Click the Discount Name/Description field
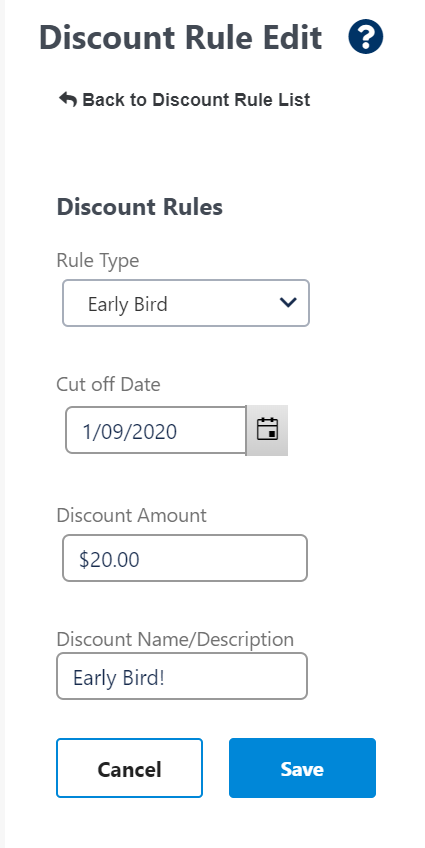Screen dimensions: 425x848 [x=182, y=676]
